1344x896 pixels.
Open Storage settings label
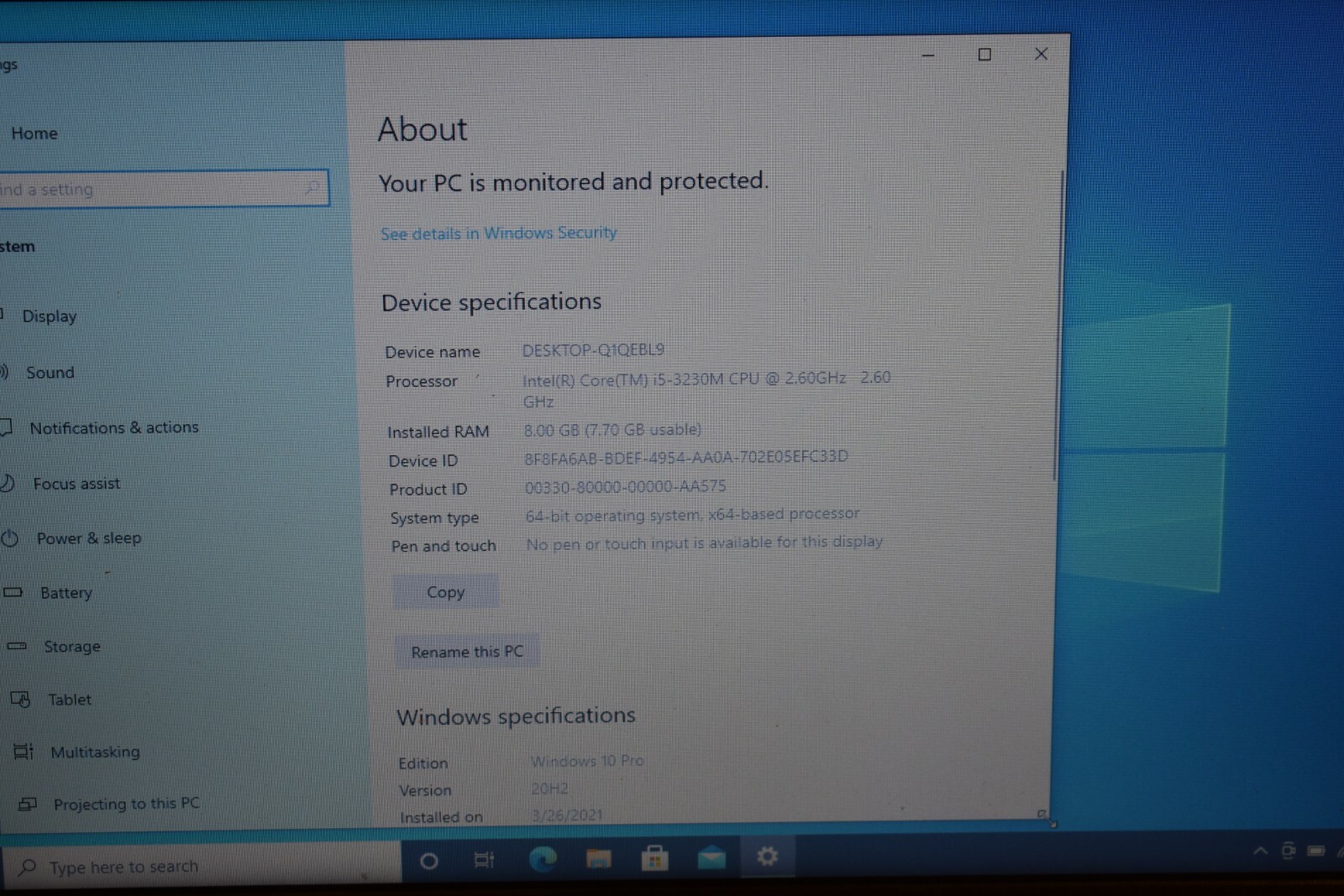click(72, 647)
